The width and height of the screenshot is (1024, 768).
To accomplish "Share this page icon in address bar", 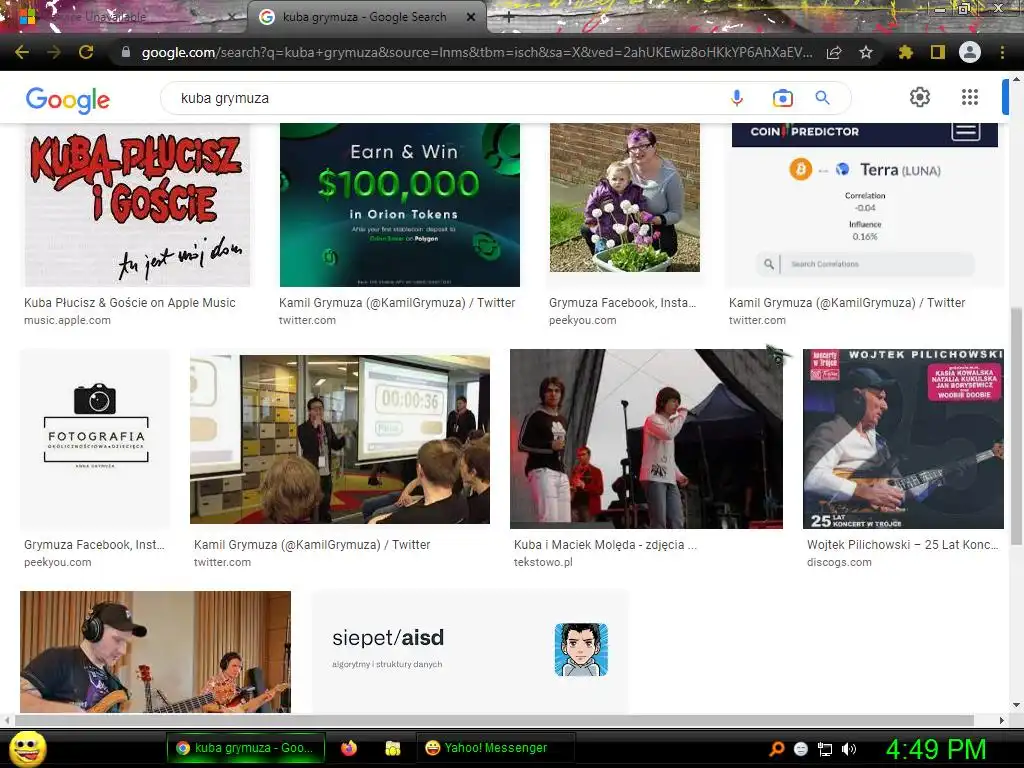I will coord(834,52).
